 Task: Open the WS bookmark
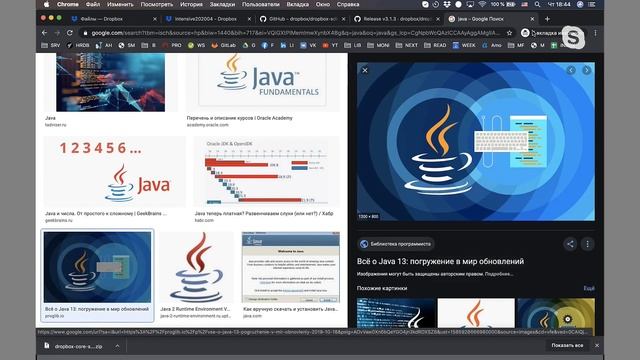pos(196,45)
